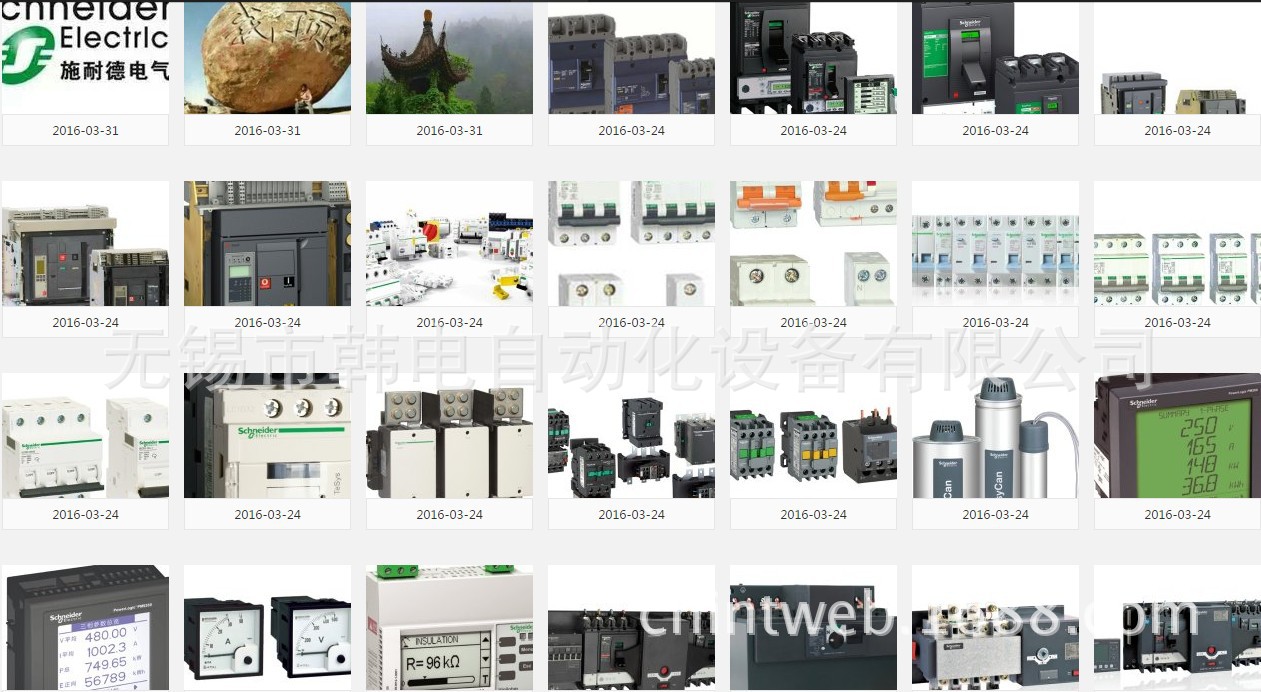Open the analog ammeter and voltmeter pair thumbnail

pos(267,628)
